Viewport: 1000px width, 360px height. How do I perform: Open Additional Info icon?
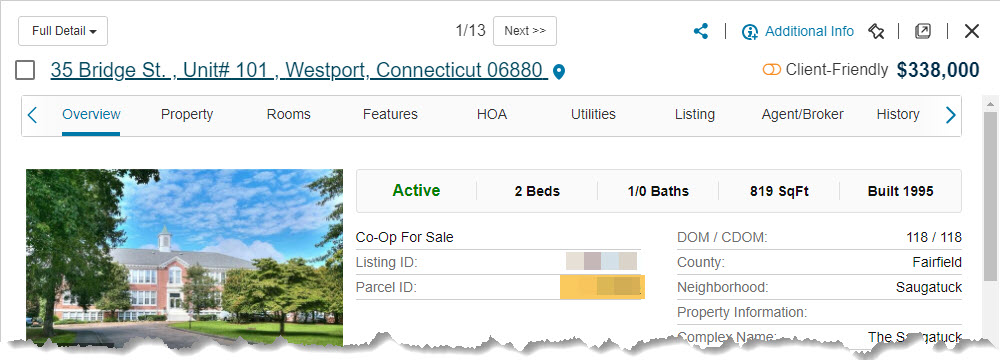[x=749, y=32]
